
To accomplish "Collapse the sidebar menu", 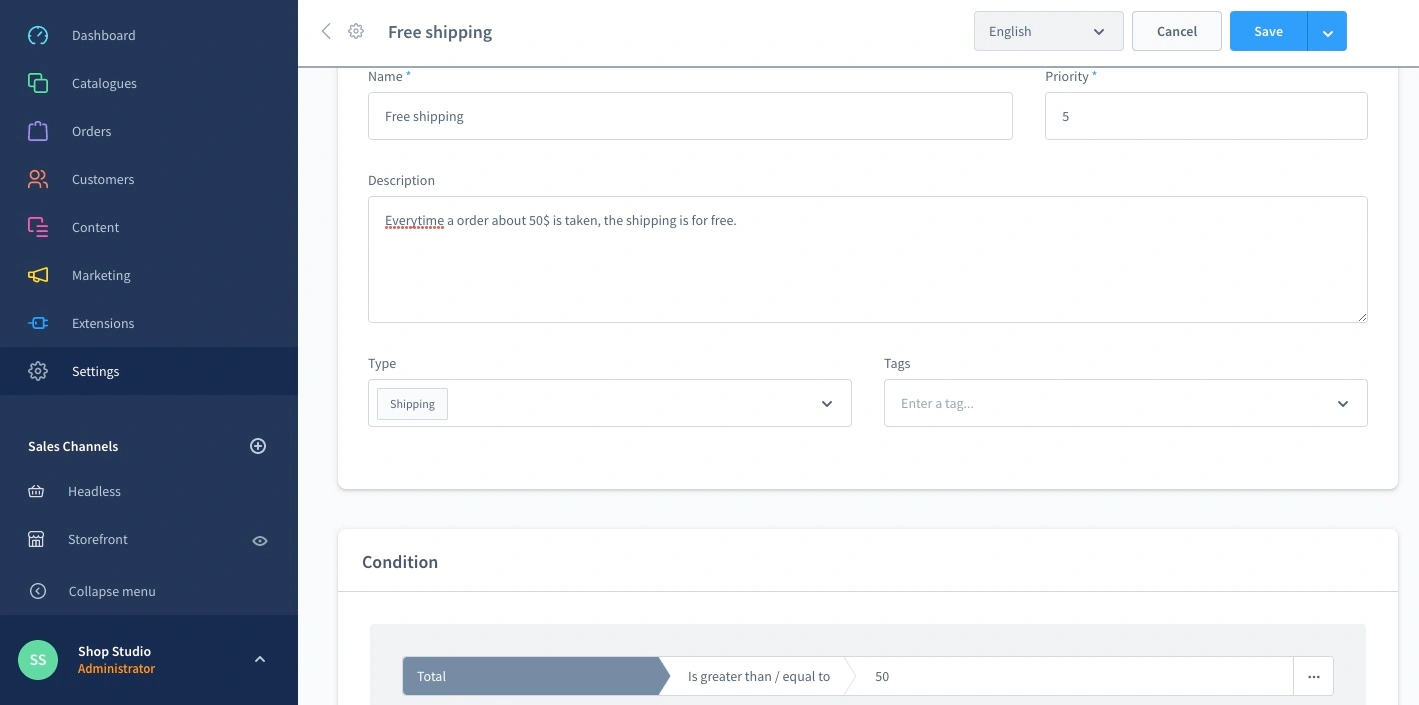I will [x=111, y=591].
